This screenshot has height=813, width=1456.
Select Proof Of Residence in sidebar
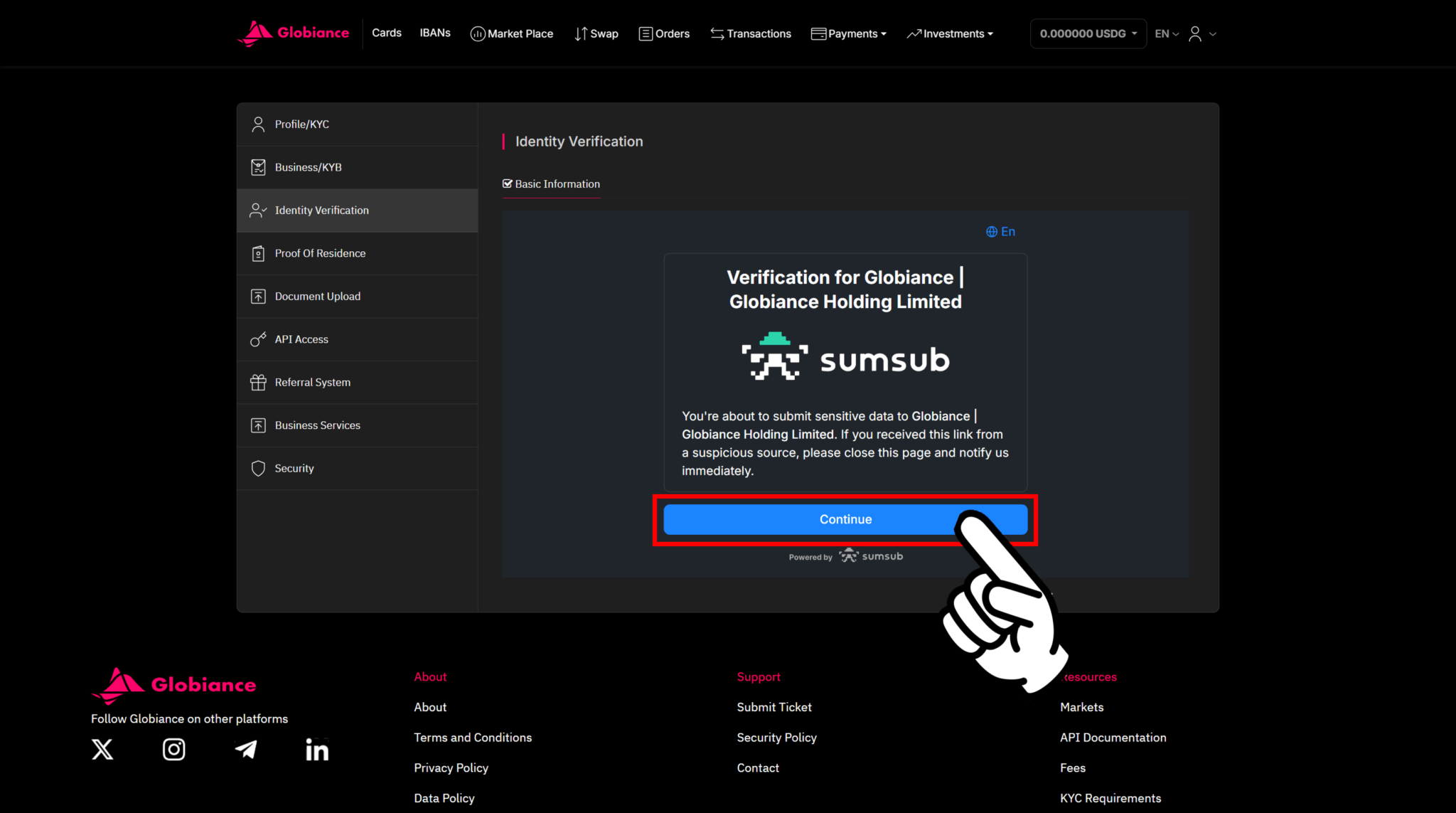tap(320, 253)
